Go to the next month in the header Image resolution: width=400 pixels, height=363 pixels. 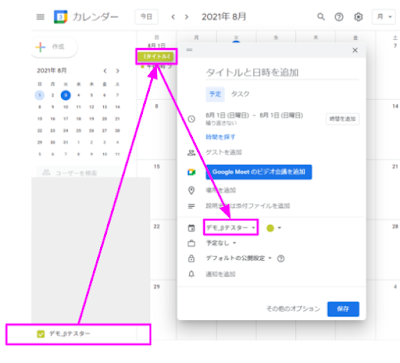187,17
